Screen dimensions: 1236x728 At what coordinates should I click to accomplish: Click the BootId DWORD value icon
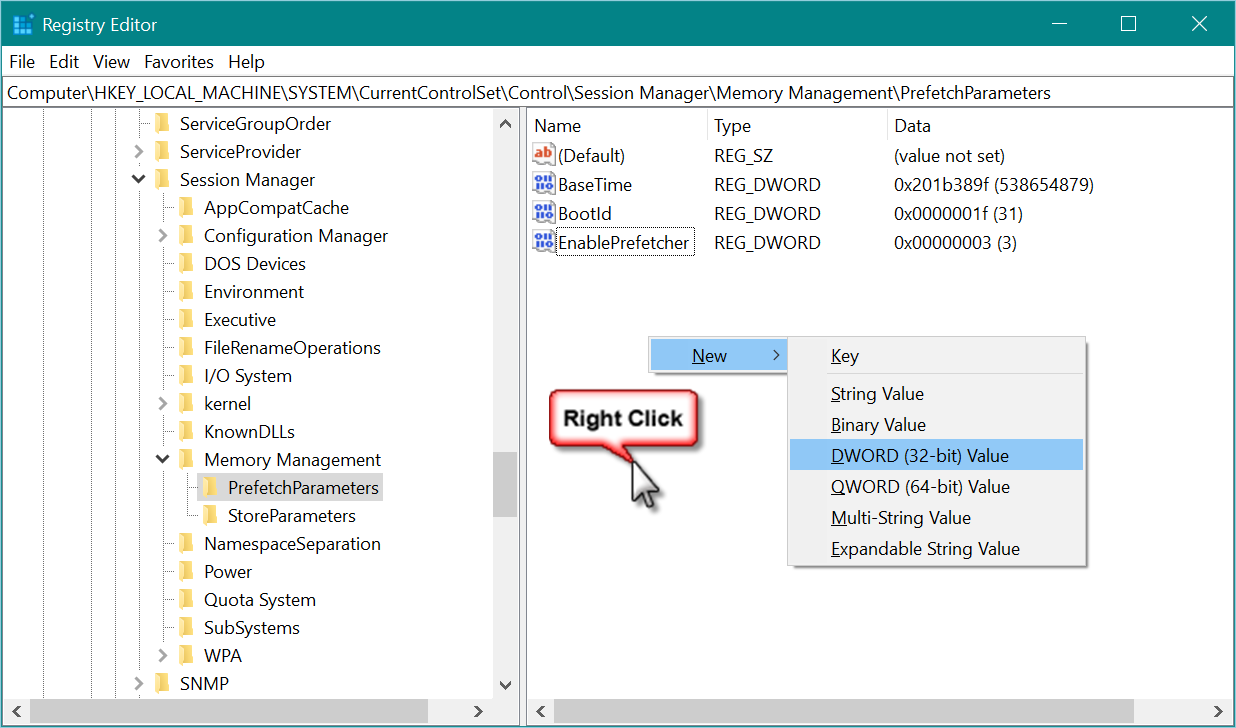pyautogui.click(x=544, y=213)
